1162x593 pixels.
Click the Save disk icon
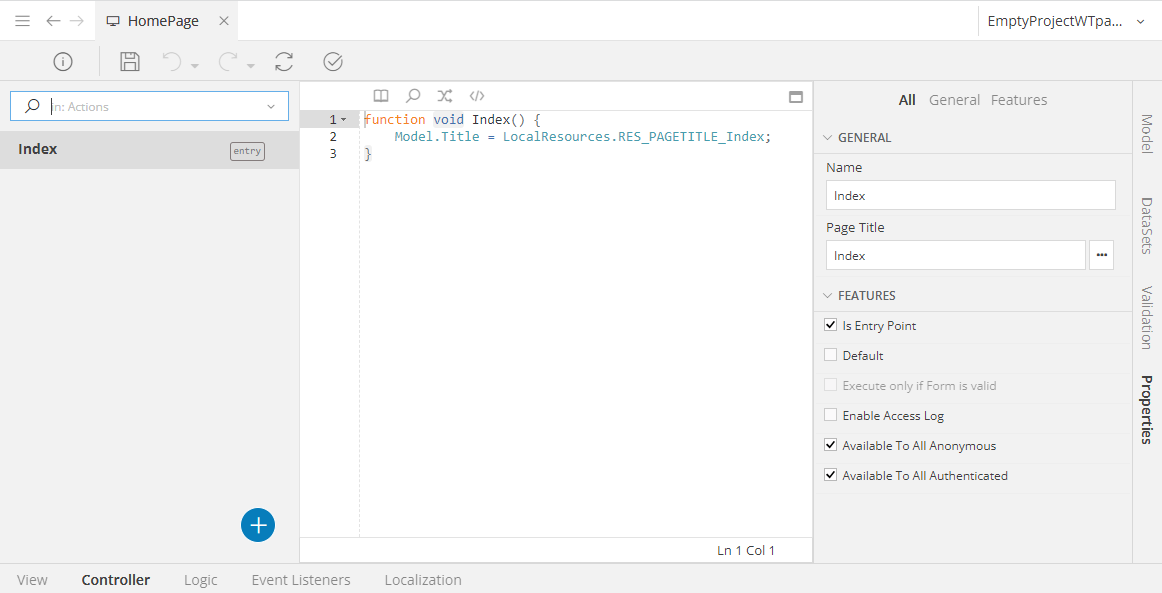click(x=130, y=62)
